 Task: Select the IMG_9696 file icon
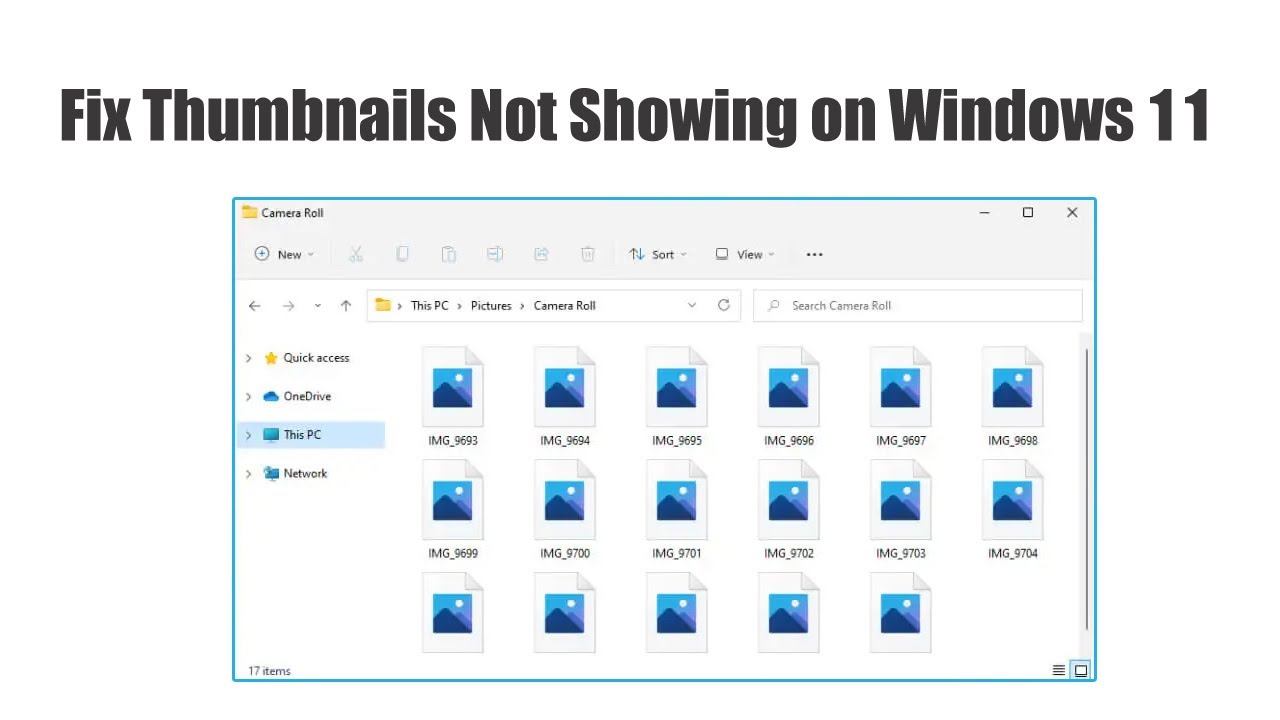point(789,387)
